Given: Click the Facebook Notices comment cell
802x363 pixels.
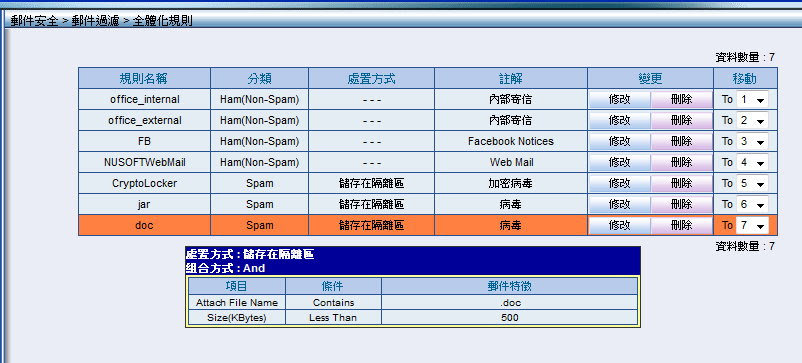Looking at the screenshot, I should 511,141.
